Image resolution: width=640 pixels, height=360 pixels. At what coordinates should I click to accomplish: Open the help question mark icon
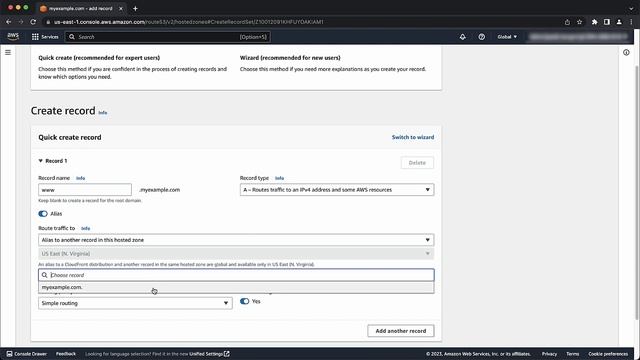pyautogui.click(x=482, y=37)
